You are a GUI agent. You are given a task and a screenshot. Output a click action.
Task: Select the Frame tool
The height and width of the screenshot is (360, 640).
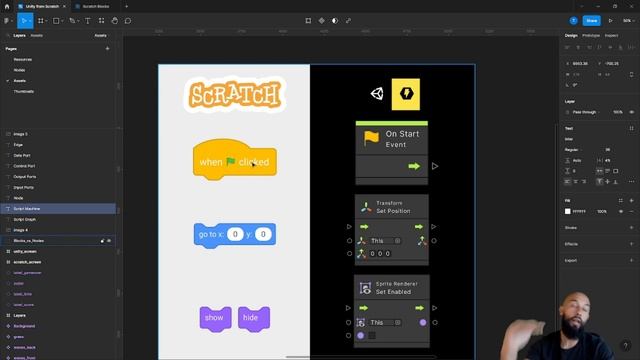[x=41, y=21]
